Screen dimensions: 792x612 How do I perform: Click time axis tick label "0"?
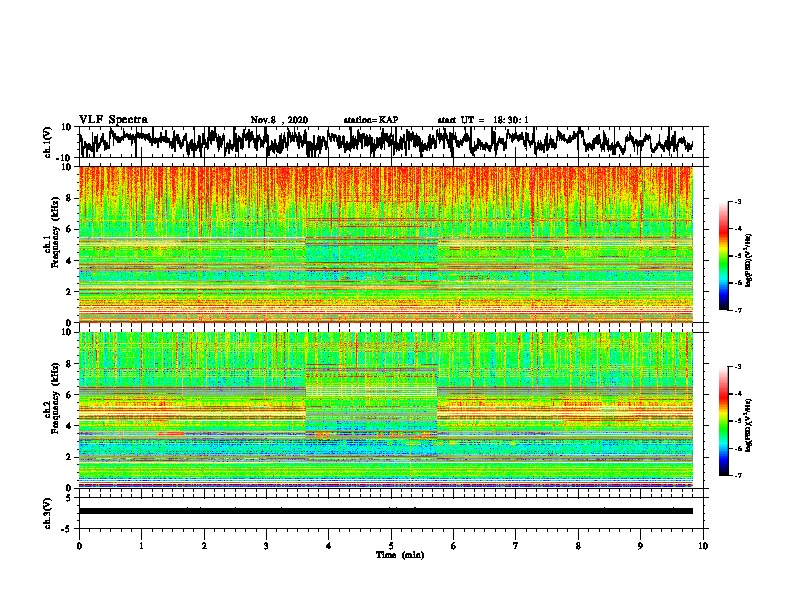click(79, 546)
